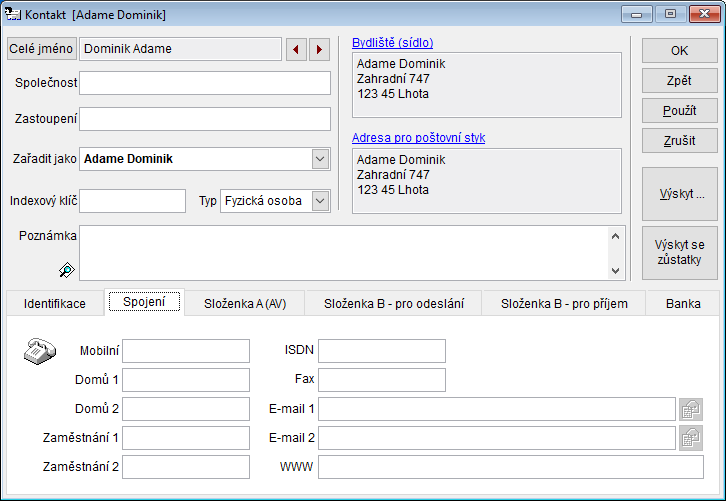The width and height of the screenshot is (726, 501).
Task: Click into the Mobilní input field
Action: [x=186, y=351]
